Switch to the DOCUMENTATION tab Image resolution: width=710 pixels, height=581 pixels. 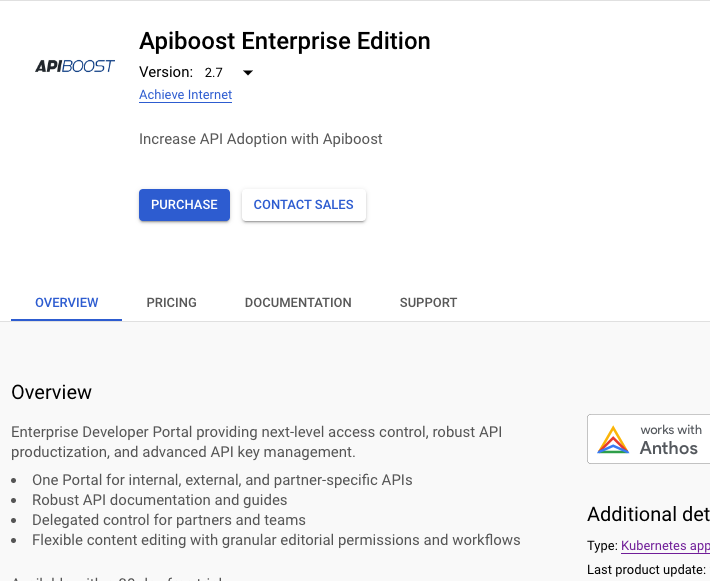click(298, 303)
